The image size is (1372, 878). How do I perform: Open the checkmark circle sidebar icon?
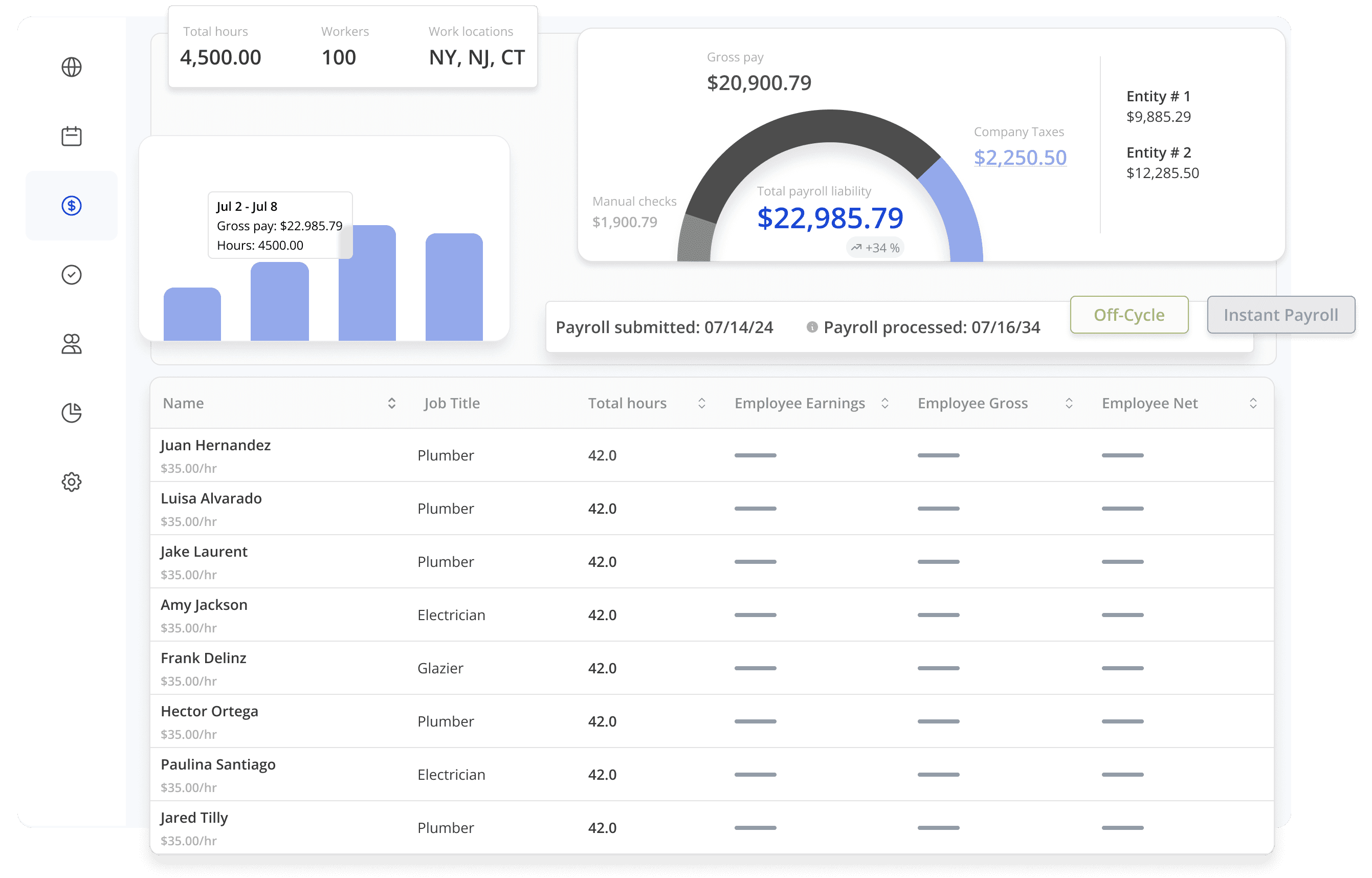(x=71, y=275)
